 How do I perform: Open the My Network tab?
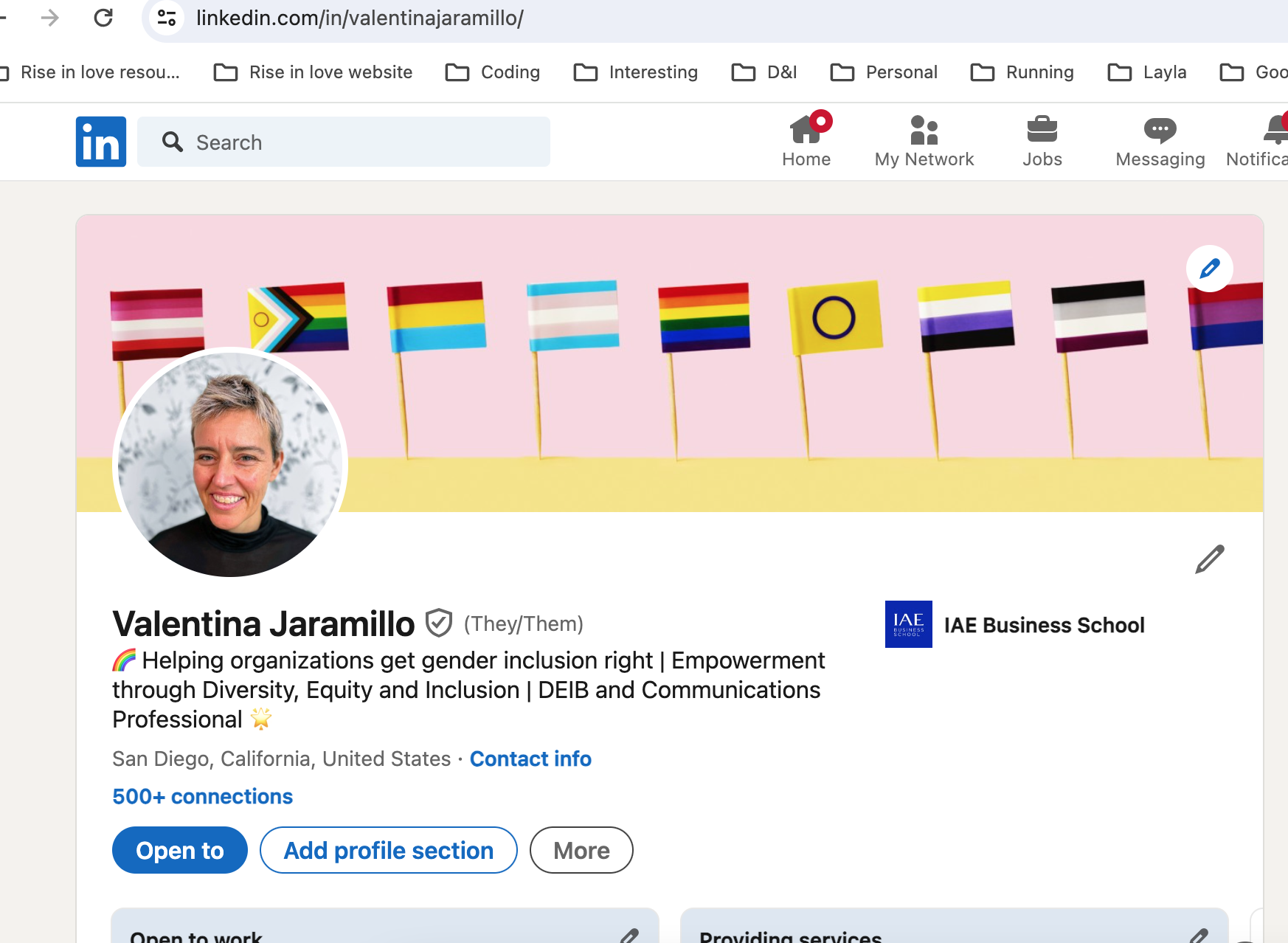click(x=924, y=141)
